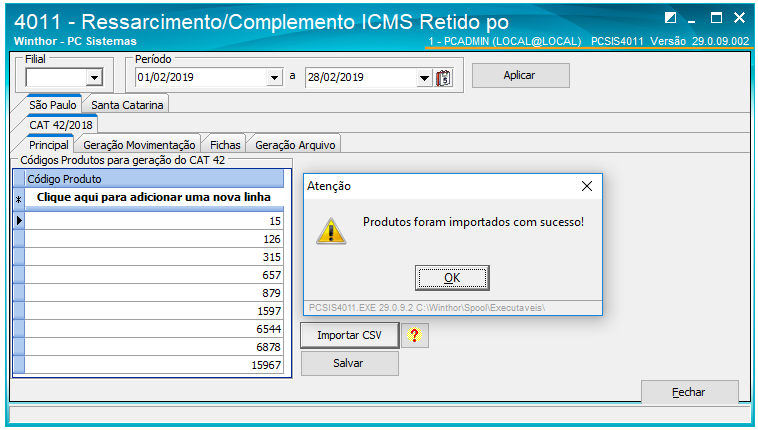
Task: Open the period calendar picker icon
Action: (443, 78)
